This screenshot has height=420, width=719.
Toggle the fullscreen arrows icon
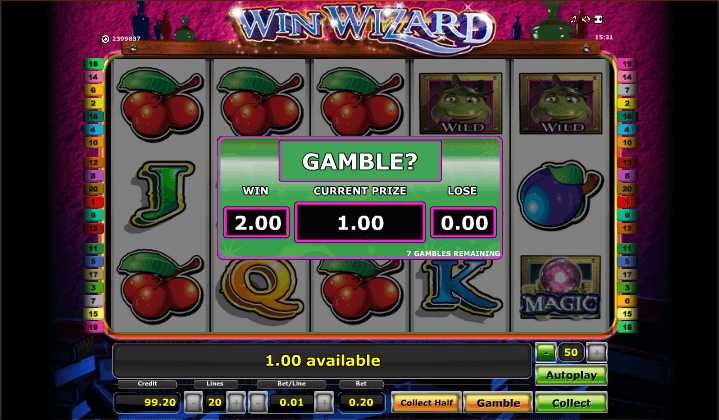click(598, 19)
